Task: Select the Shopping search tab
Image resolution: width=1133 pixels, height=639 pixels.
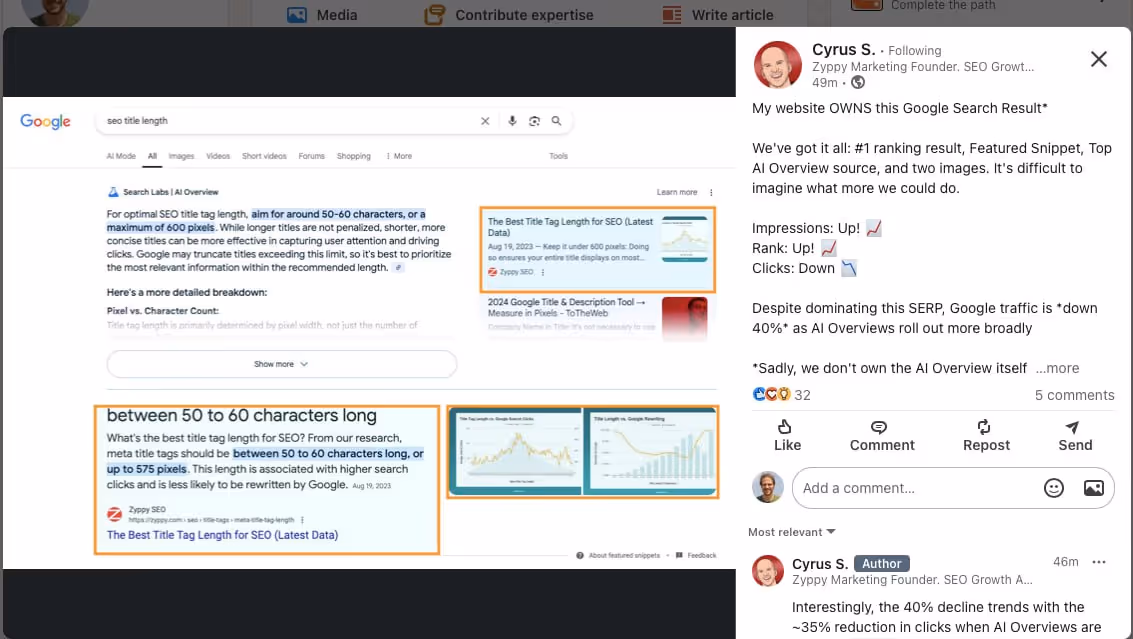Action: pyautogui.click(x=353, y=156)
